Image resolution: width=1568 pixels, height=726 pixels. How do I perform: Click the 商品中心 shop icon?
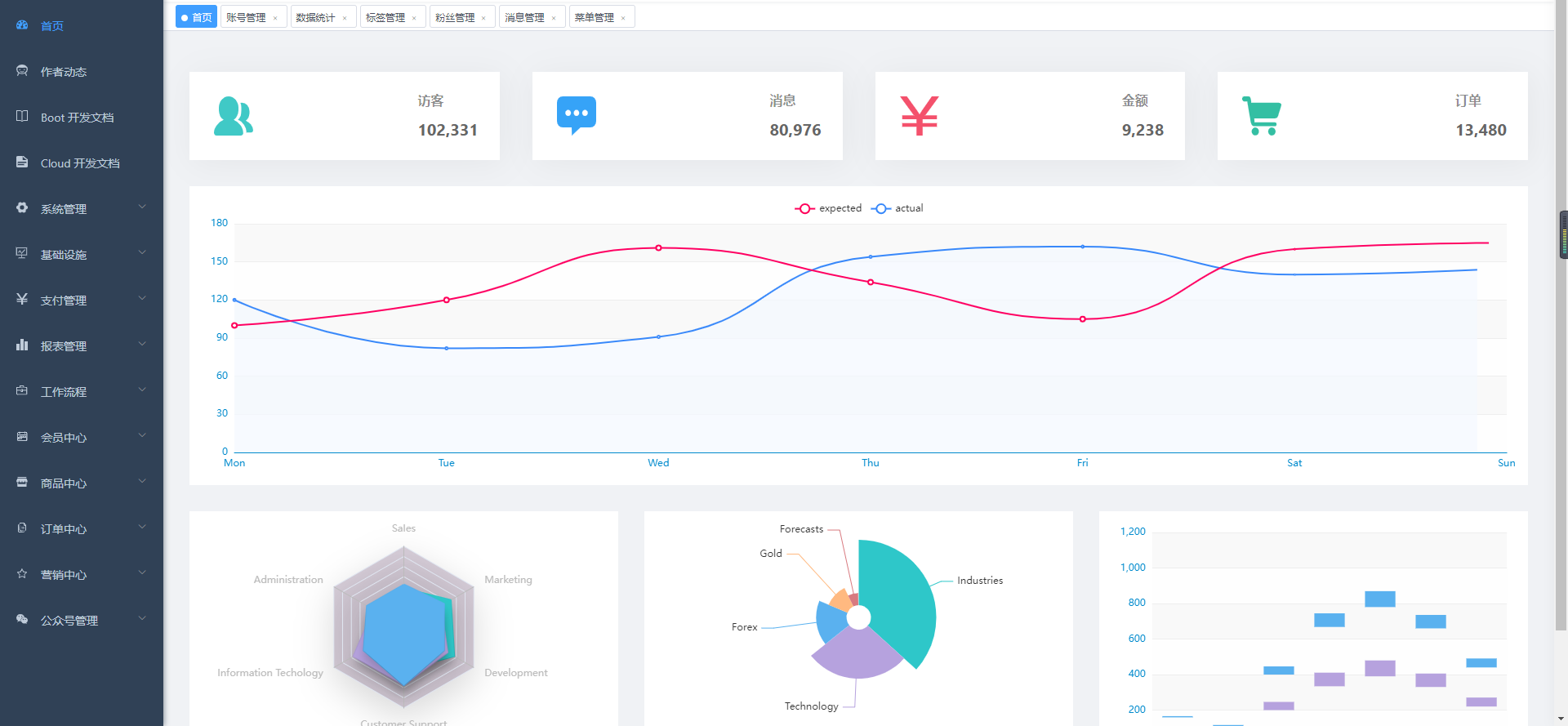click(x=22, y=482)
